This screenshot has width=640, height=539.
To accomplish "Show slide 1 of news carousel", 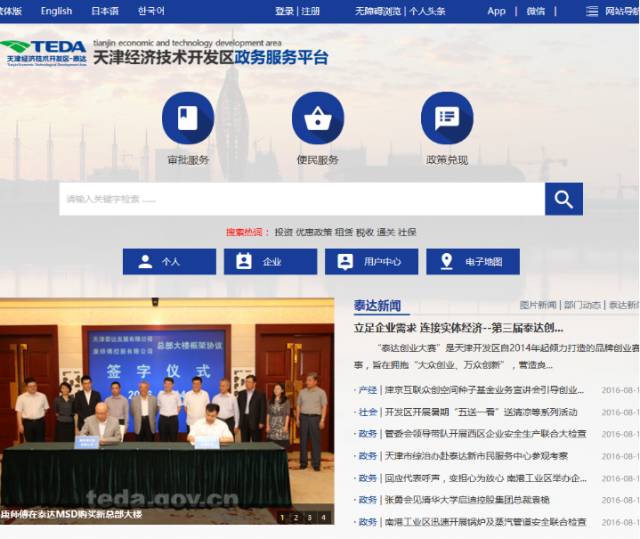I will (282, 518).
